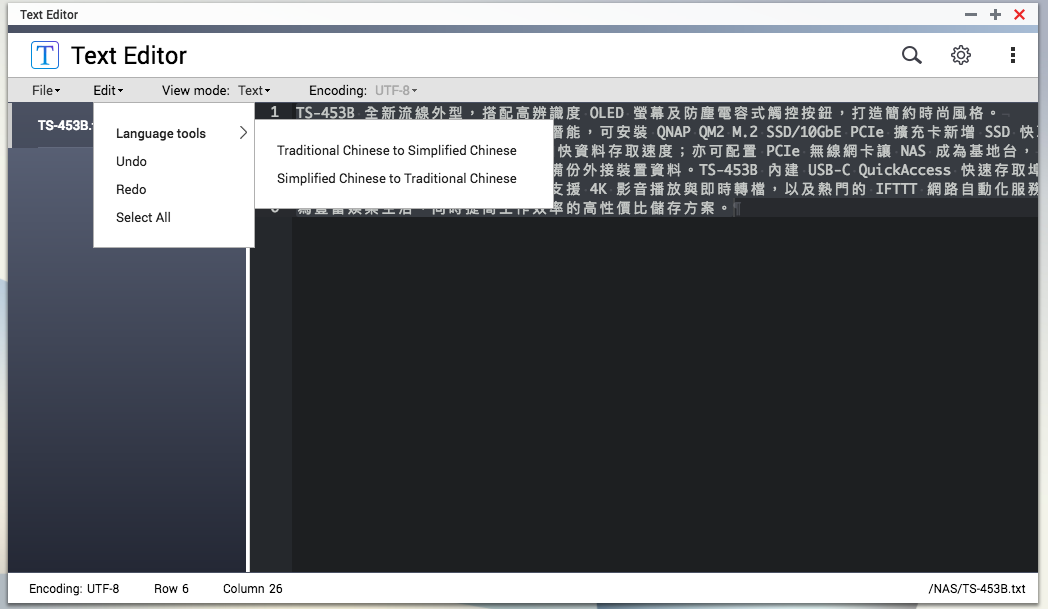The image size is (1048, 609).
Task: Open the search magnifier icon
Action: coord(912,55)
